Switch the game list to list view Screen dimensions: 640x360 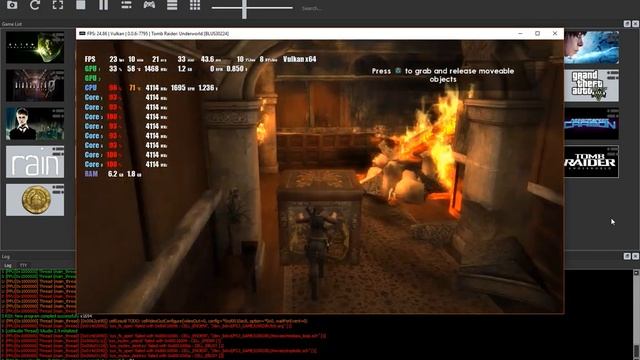(x=172, y=5)
